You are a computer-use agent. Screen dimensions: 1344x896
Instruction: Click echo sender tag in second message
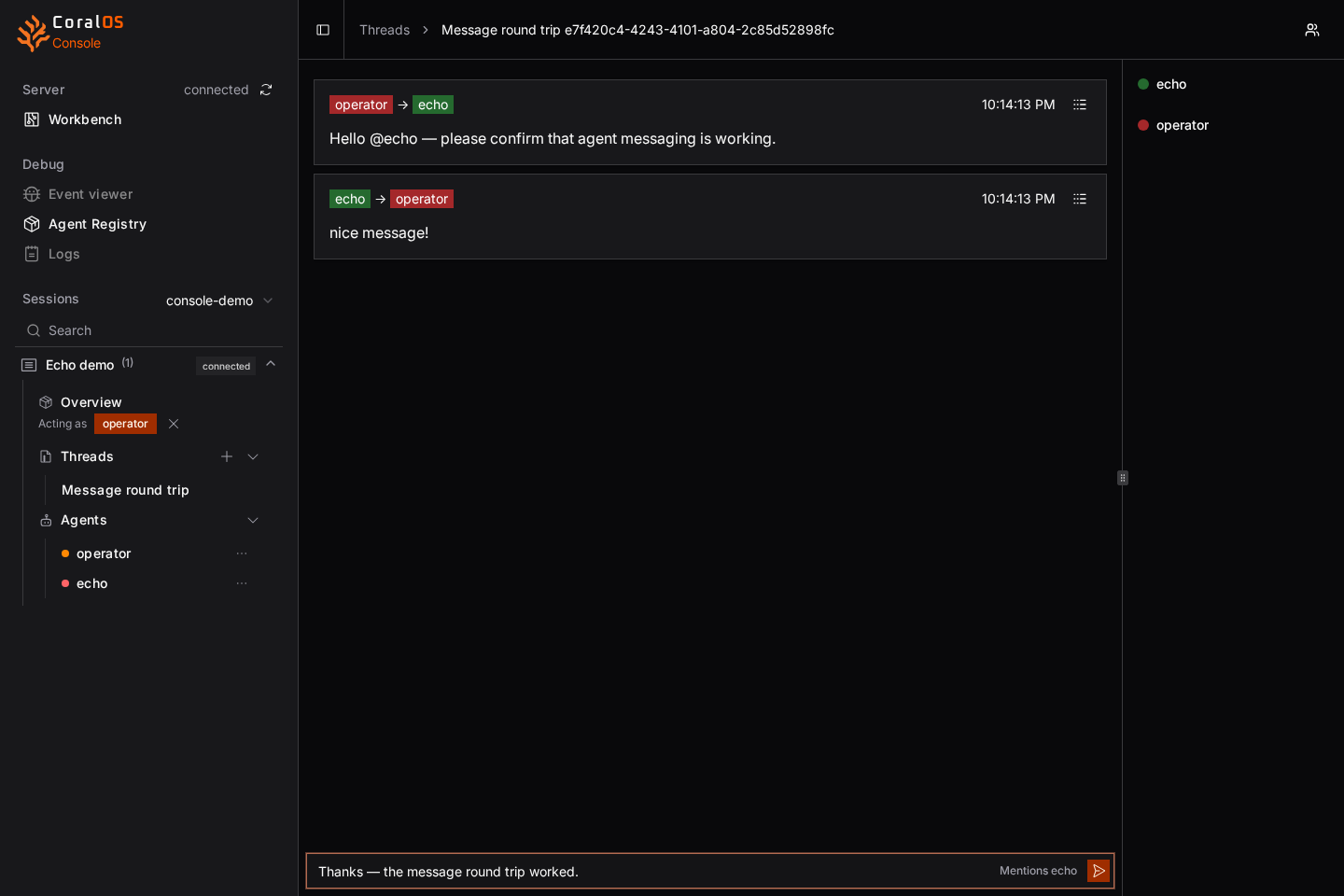[x=350, y=199]
